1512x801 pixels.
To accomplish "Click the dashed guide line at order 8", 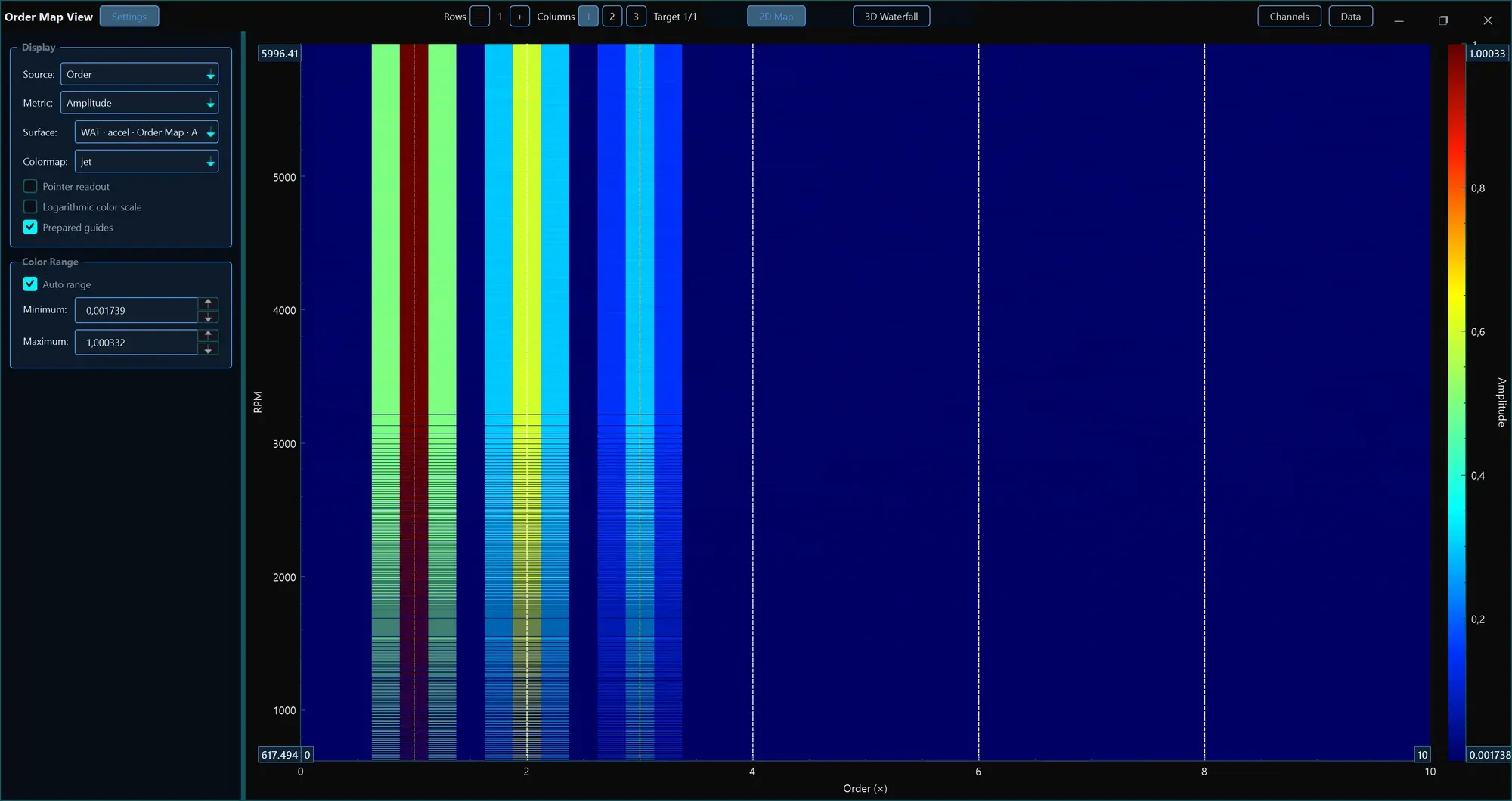I will coord(1204,402).
